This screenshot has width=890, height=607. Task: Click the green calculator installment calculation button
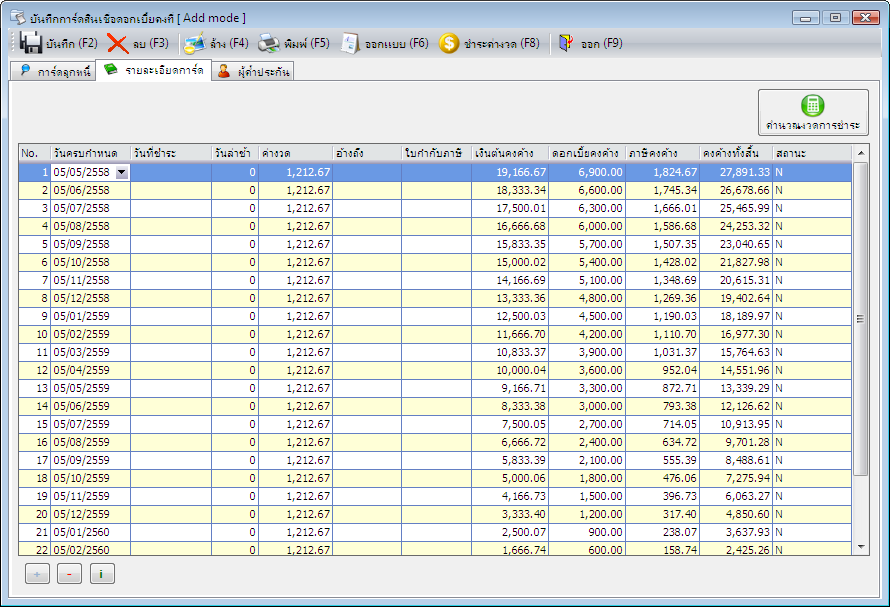coord(813,112)
